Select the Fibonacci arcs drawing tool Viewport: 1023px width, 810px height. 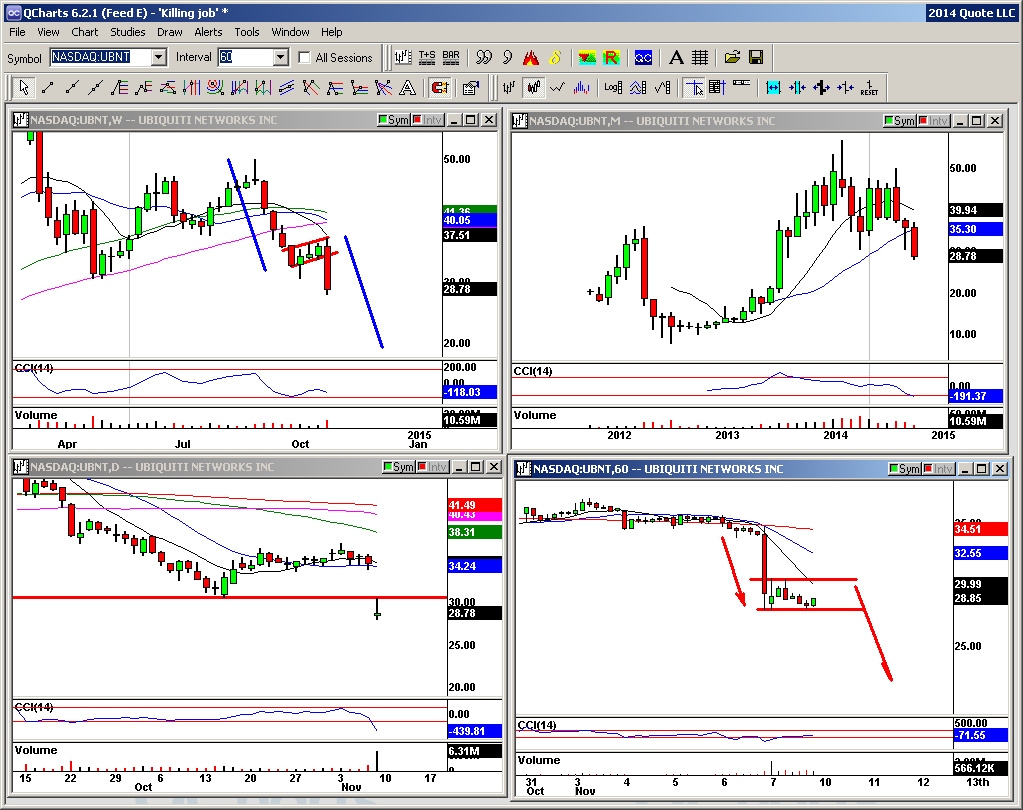pyautogui.click(x=215, y=87)
